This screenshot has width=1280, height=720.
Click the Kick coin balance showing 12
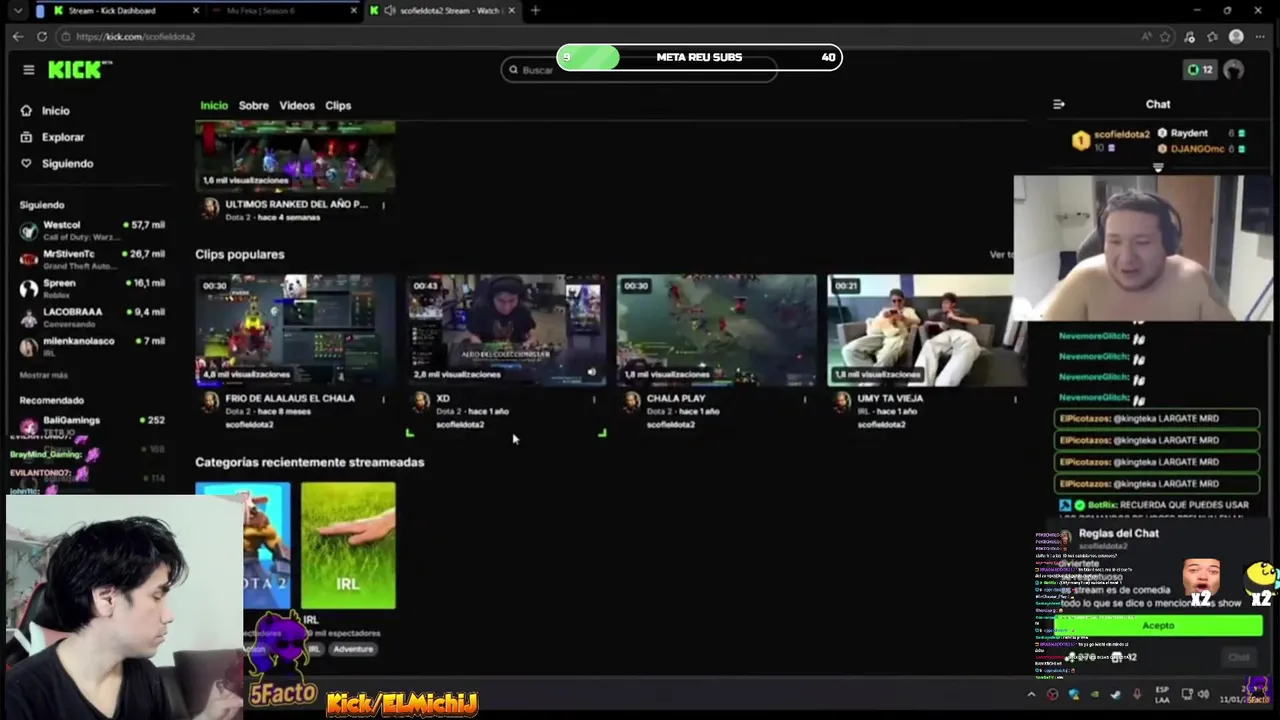click(x=1199, y=70)
